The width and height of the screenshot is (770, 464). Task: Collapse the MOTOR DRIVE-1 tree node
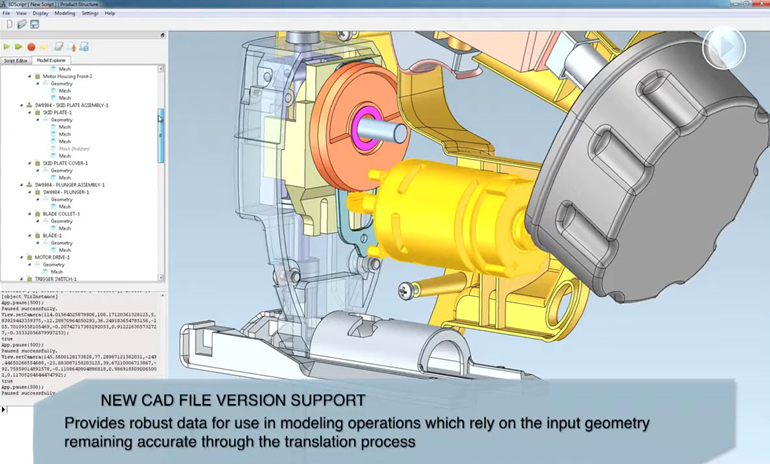point(22,257)
